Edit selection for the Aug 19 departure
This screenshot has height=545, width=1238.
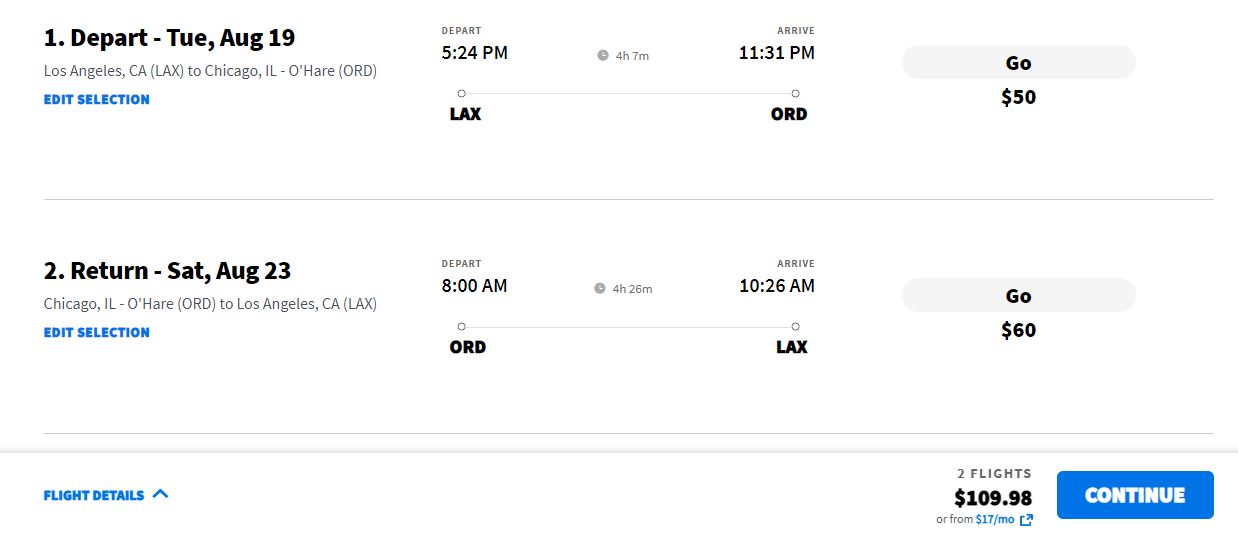[x=97, y=100]
